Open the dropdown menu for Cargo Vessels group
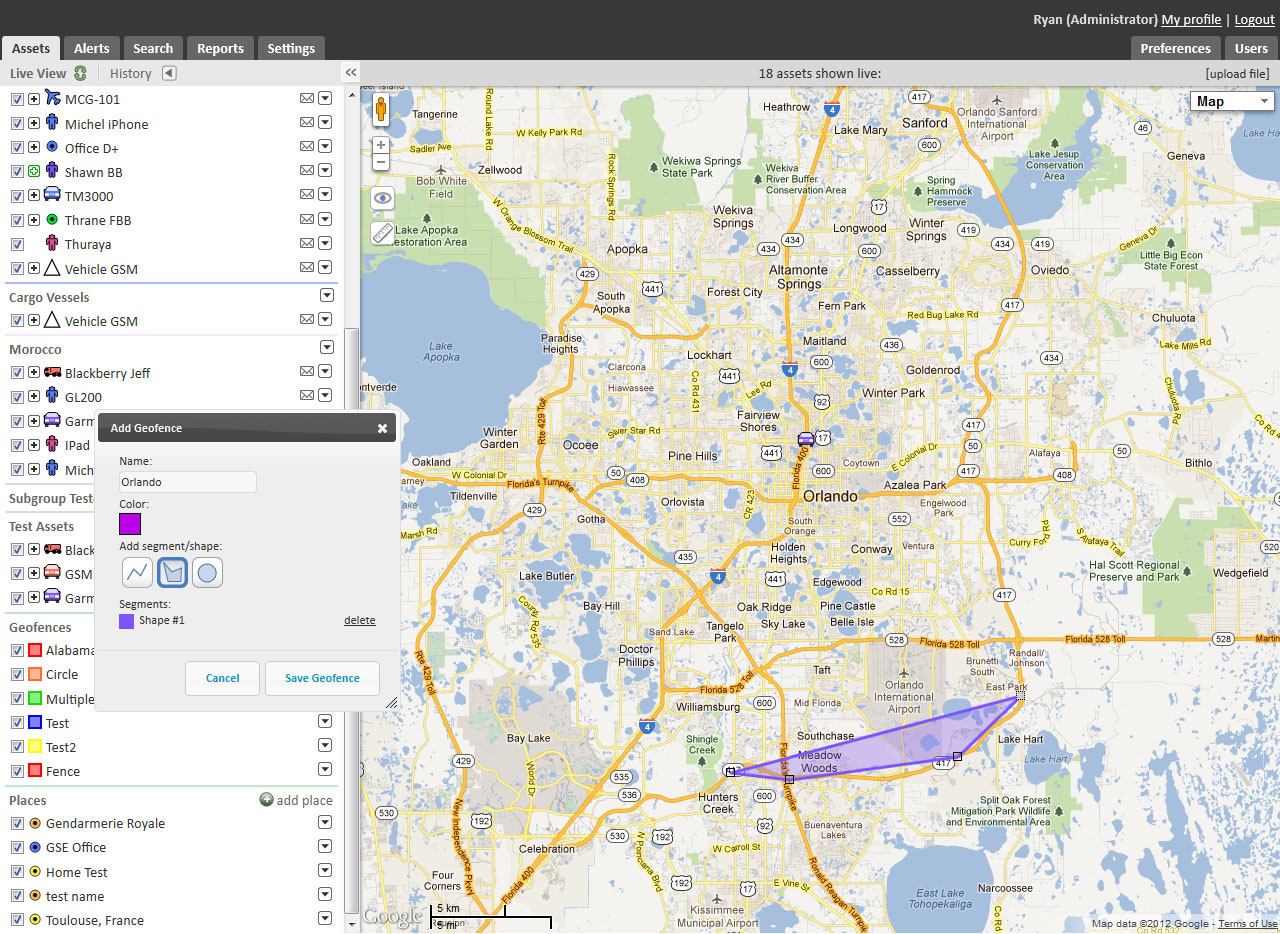Image resolution: width=1280 pixels, height=934 pixels. click(326, 295)
